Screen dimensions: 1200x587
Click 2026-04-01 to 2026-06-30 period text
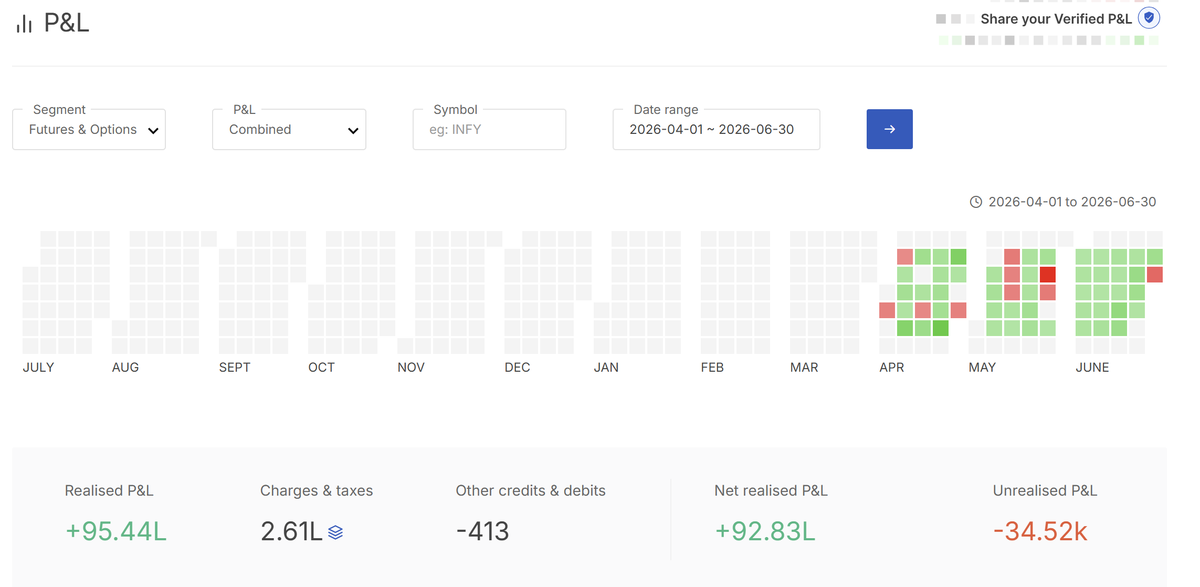[1072, 202]
